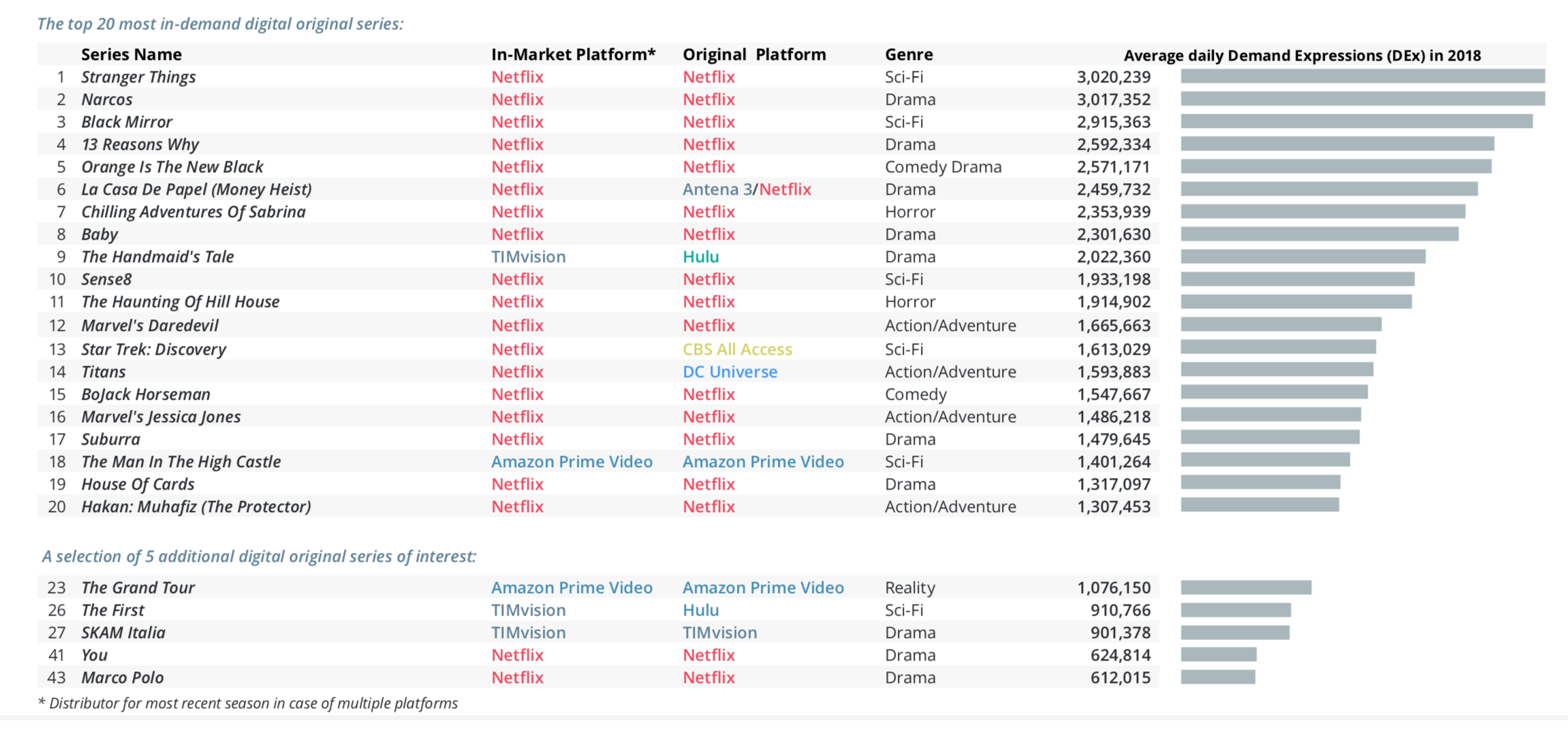This screenshot has width=1568, height=730.
Task: Open the SKAM Italia entry
Action: (123, 633)
